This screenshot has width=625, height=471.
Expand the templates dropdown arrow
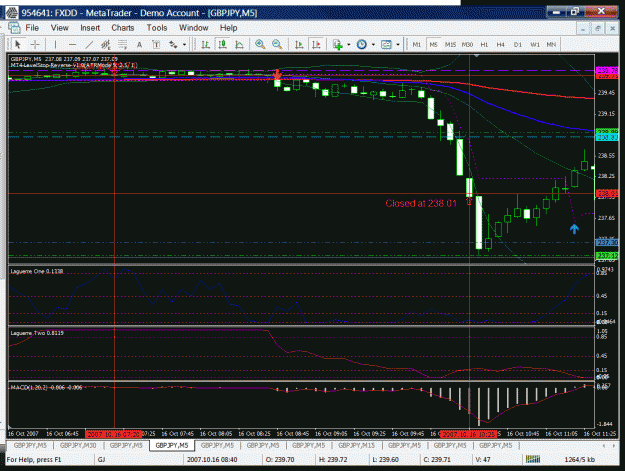pyautogui.click(x=398, y=45)
